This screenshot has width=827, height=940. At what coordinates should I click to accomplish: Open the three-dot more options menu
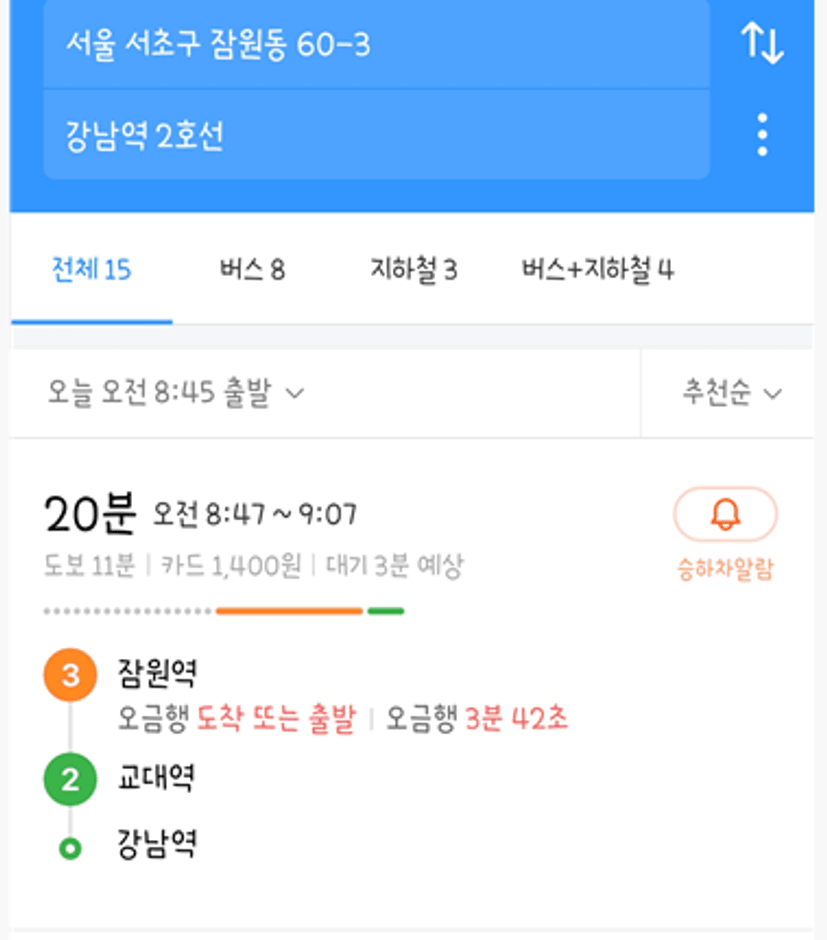coord(762,134)
